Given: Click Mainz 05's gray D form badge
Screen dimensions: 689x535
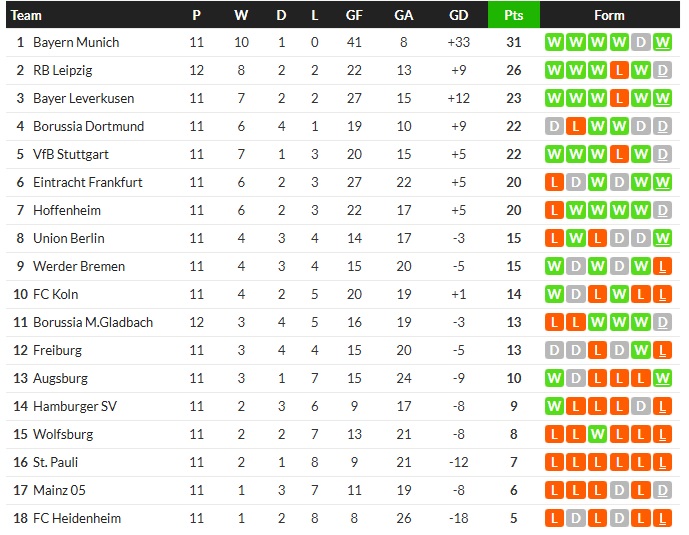Looking at the screenshot, I should 619,491.
